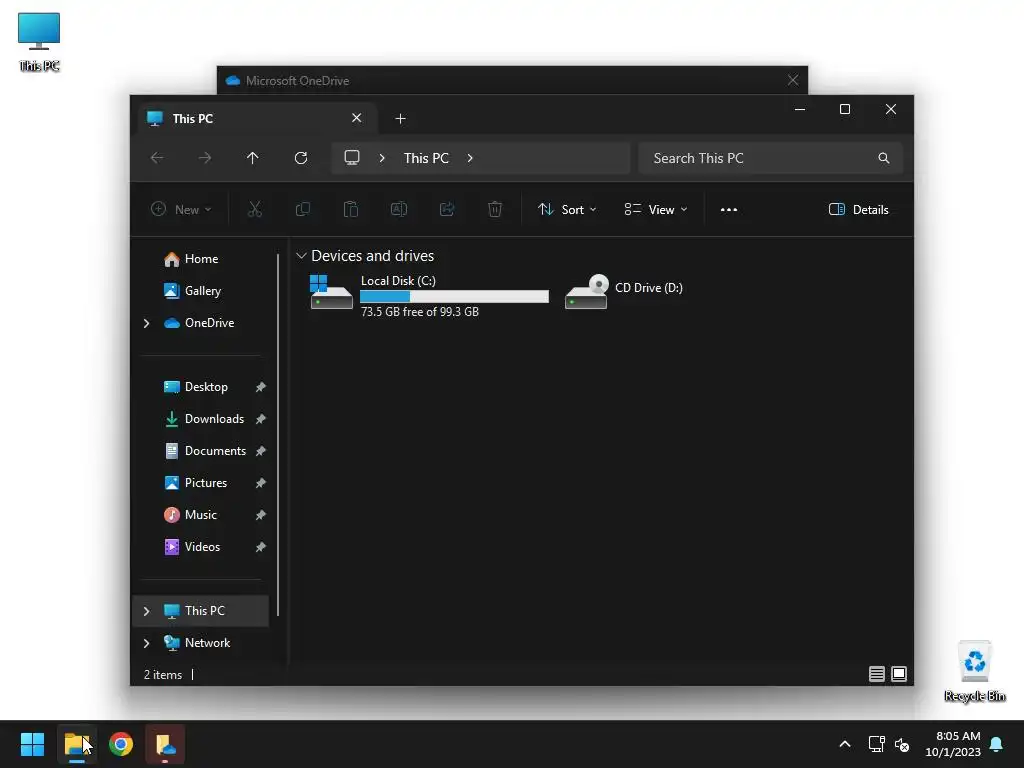Go up one level with up arrow
This screenshot has width=1024, height=768.
click(x=253, y=158)
